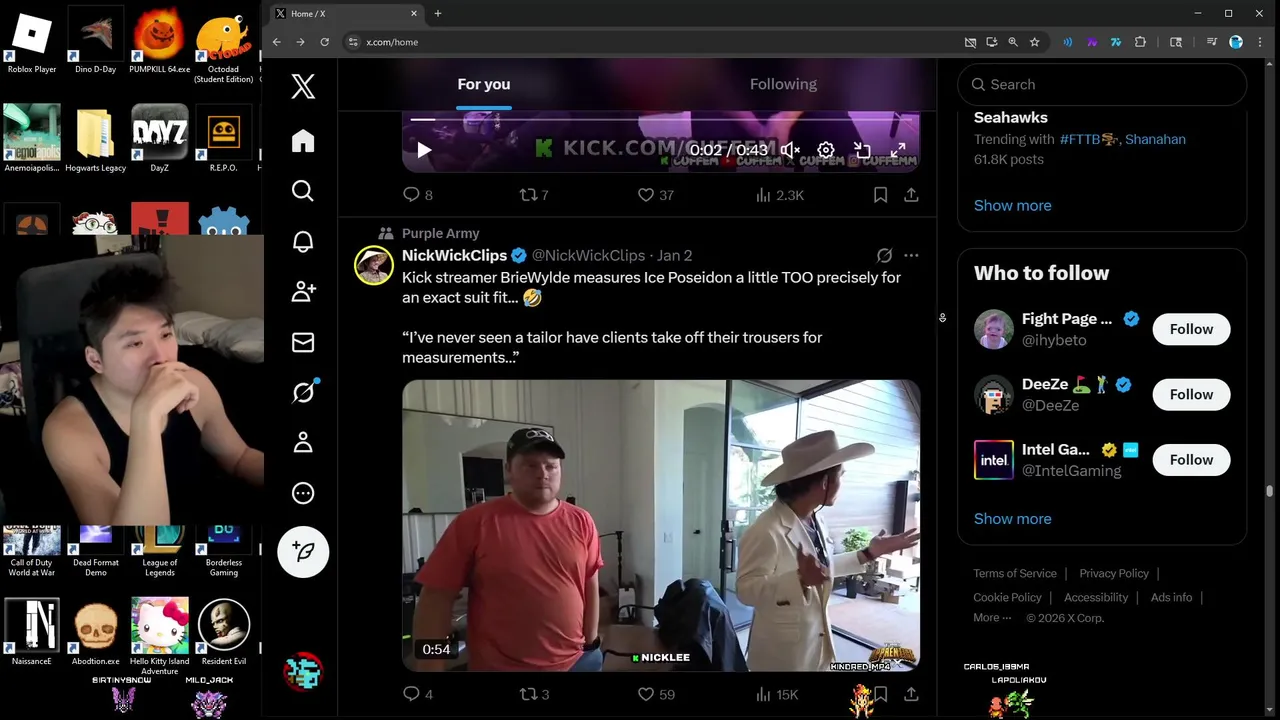Expand the footer More menu
This screenshot has width=1280, height=720.
click(x=991, y=618)
